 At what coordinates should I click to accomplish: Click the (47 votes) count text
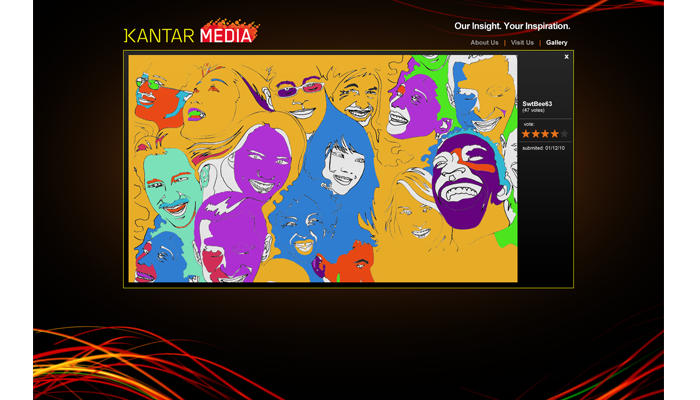pos(536,110)
